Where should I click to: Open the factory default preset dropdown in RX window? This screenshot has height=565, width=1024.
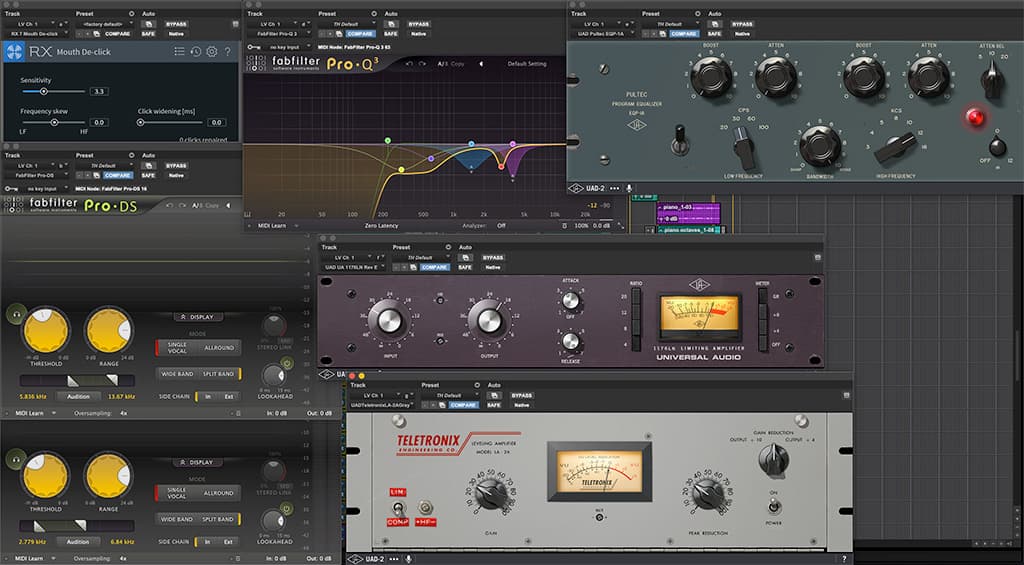pos(104,24)
